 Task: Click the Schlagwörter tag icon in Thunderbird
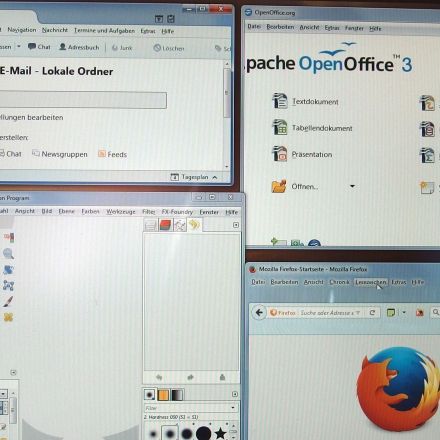tap(218, 48)
